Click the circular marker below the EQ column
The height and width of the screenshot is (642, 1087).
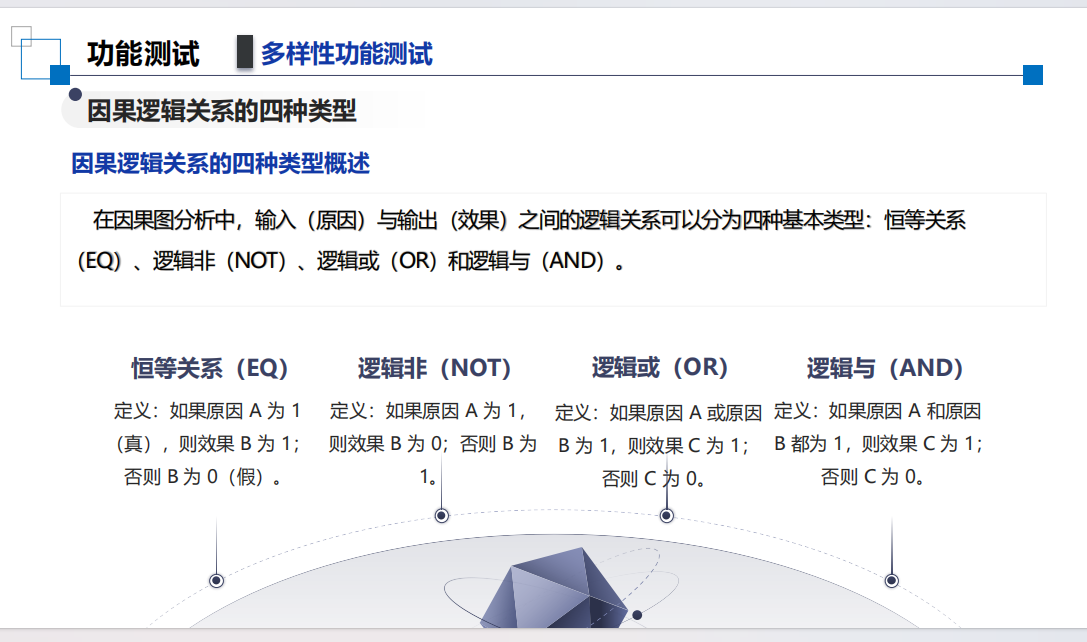[216, 580]
